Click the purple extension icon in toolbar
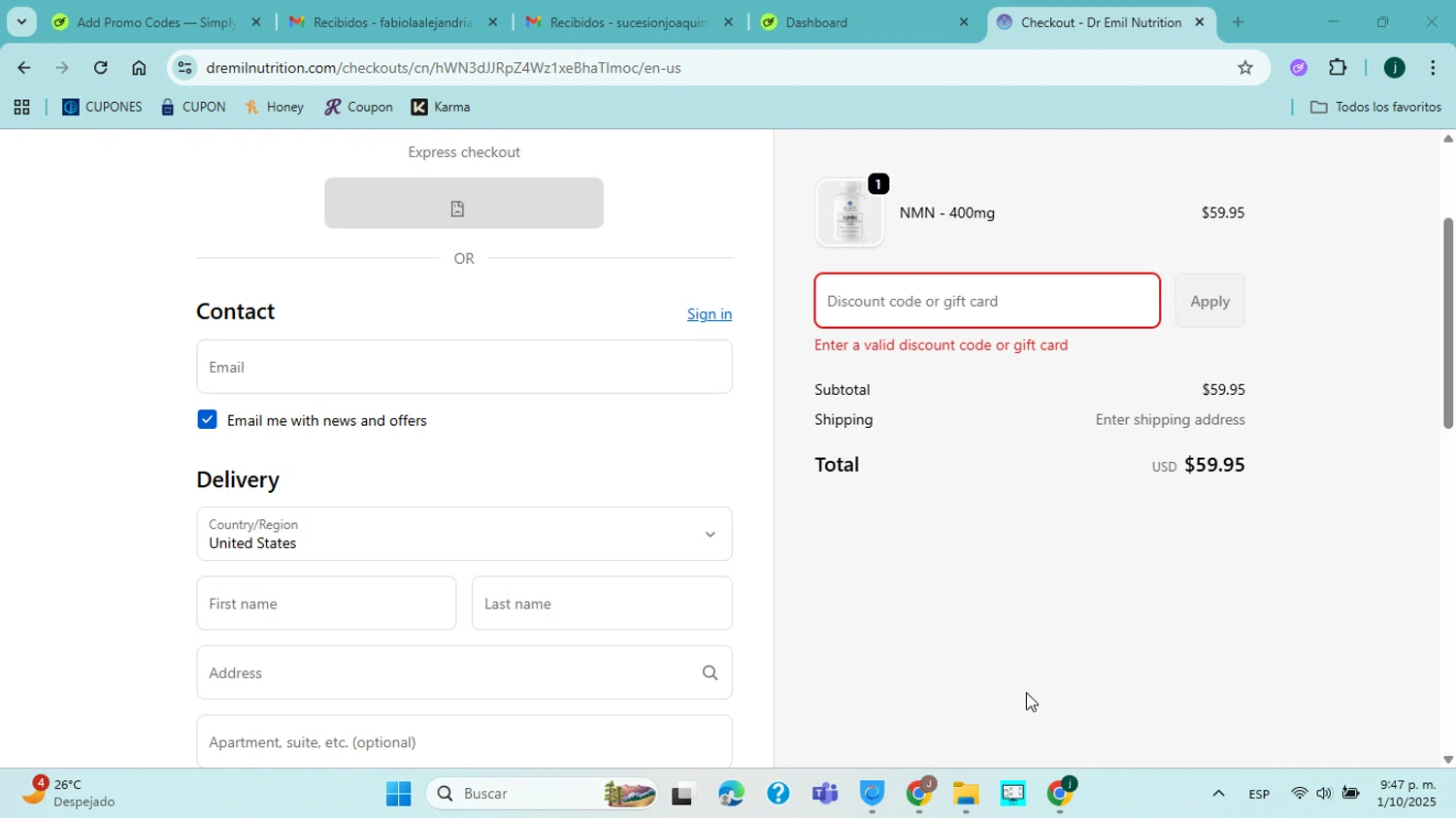This screenshot has height=818, width=1456. [x=1299, y=68]
